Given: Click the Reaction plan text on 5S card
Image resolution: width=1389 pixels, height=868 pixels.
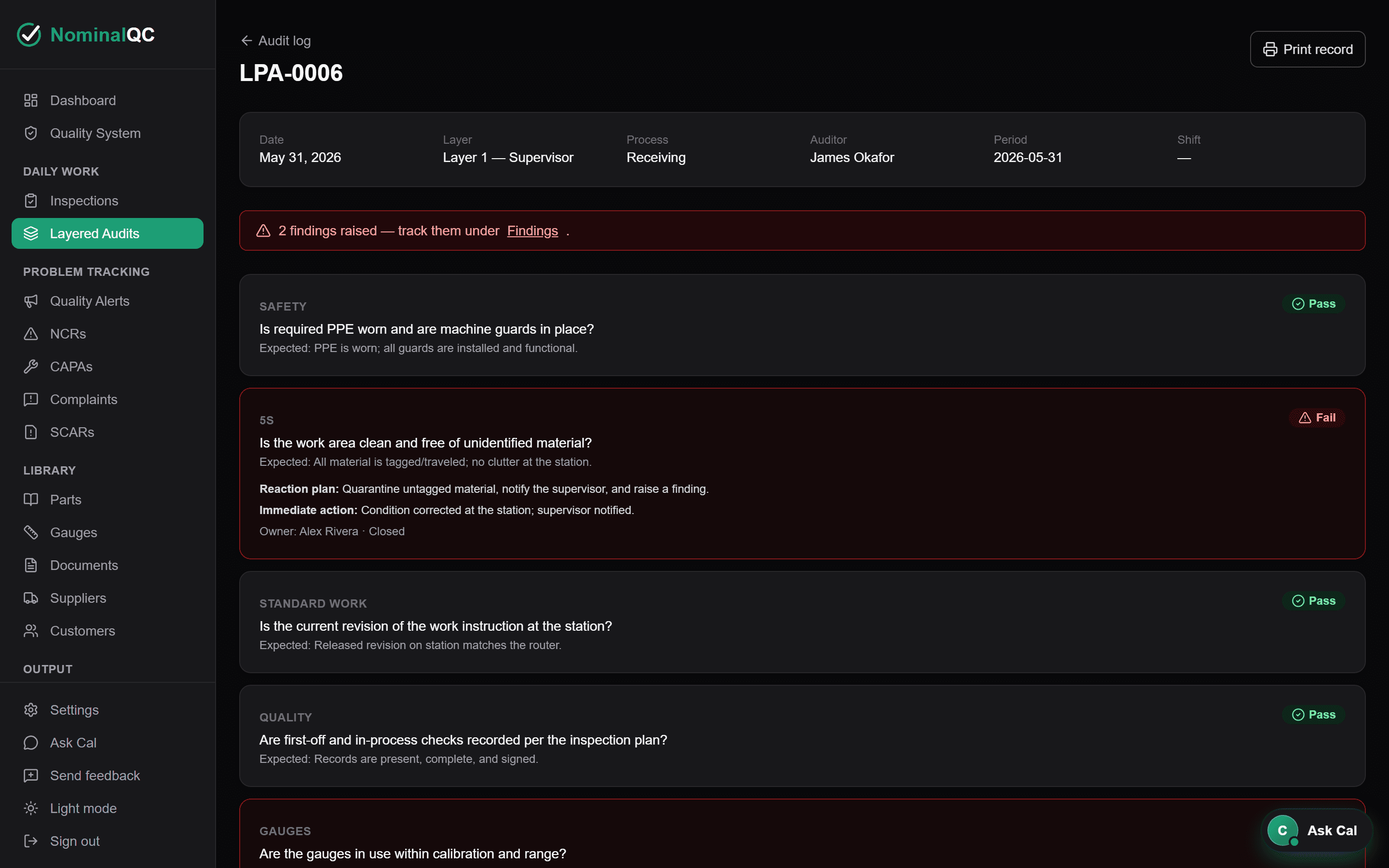Looking at the screenshot, I should 484,488.
